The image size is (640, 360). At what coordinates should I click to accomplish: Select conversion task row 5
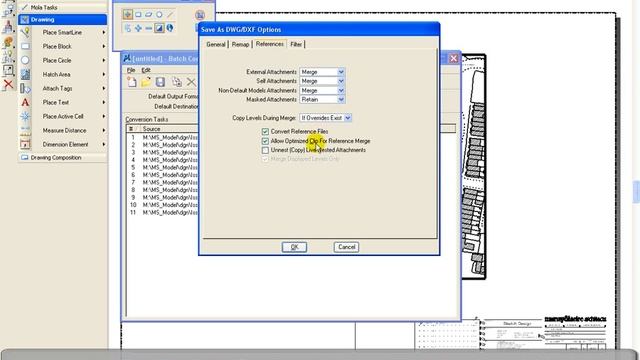(x=162, y=167)
